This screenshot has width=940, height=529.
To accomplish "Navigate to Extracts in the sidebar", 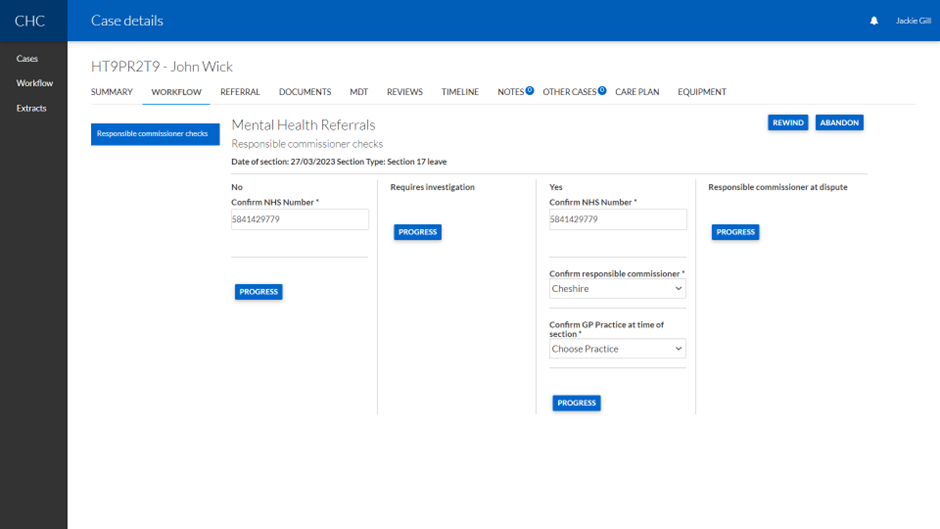I will coord(31,108).
